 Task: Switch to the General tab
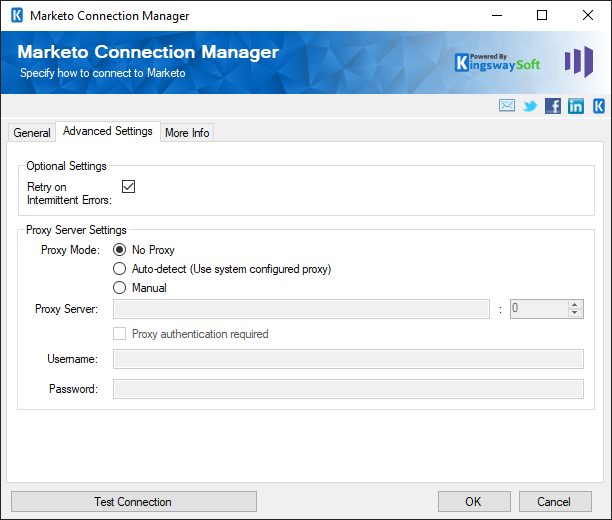point(32,133)
